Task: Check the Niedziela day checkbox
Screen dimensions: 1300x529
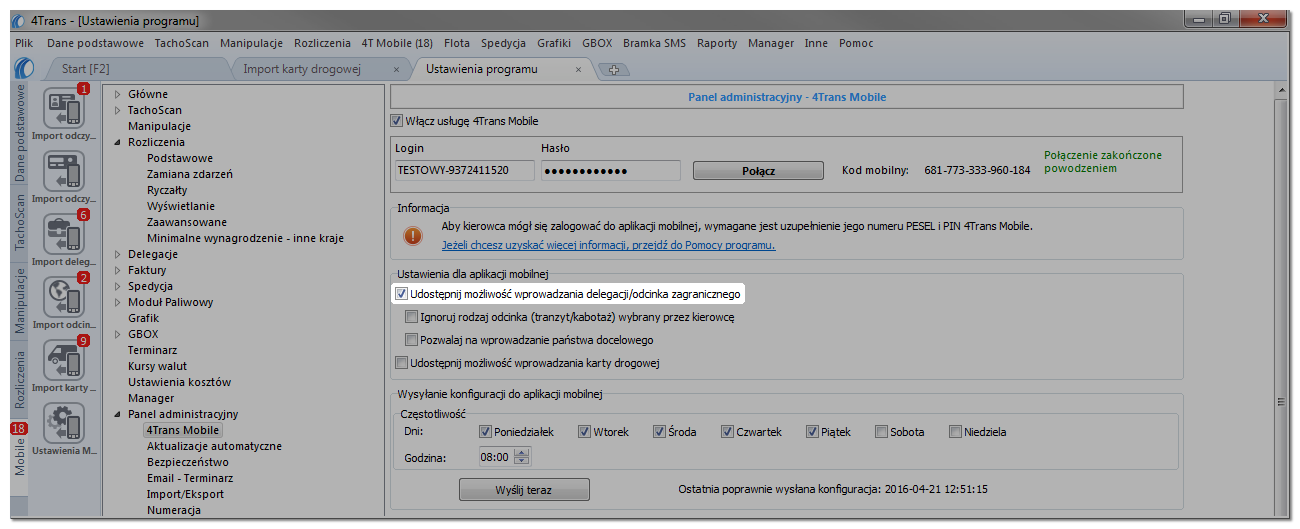Action: (x=956, y=432)
